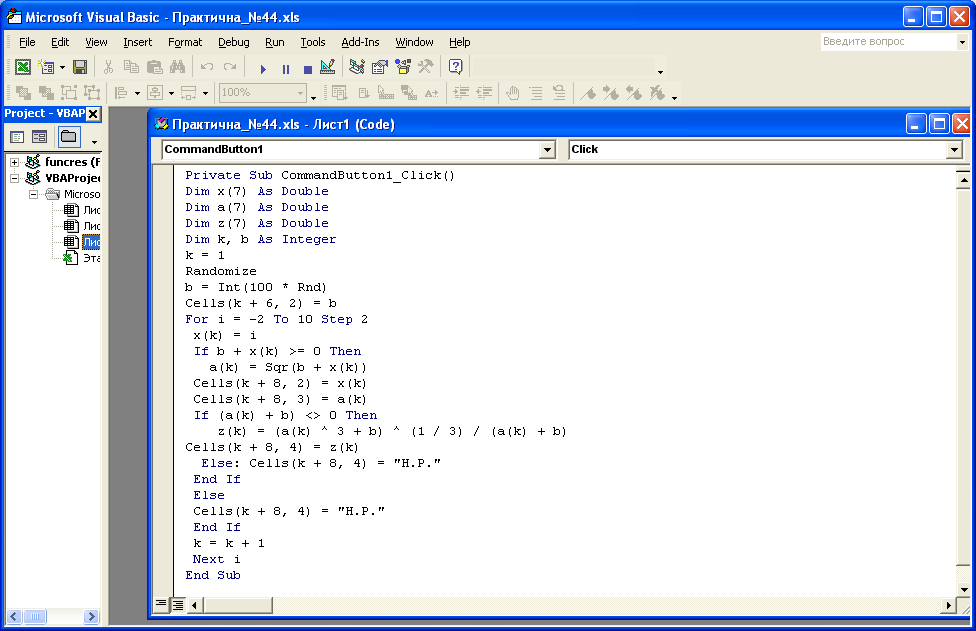This screenshot has width=976, height=631.
Task: Click the Redo arrow icon
Action: 230,67
